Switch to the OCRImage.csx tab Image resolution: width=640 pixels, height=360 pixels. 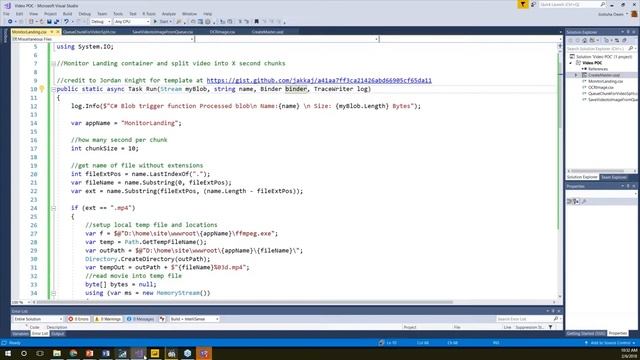222,32
